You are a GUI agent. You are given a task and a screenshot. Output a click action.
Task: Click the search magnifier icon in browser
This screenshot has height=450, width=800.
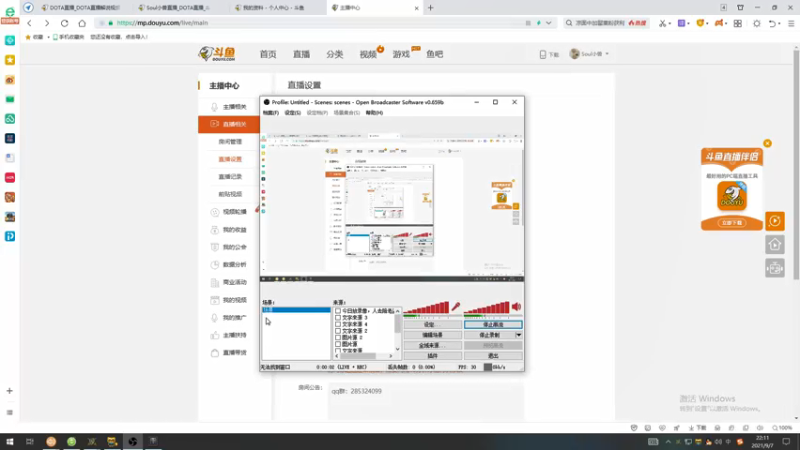click(569, 23)
